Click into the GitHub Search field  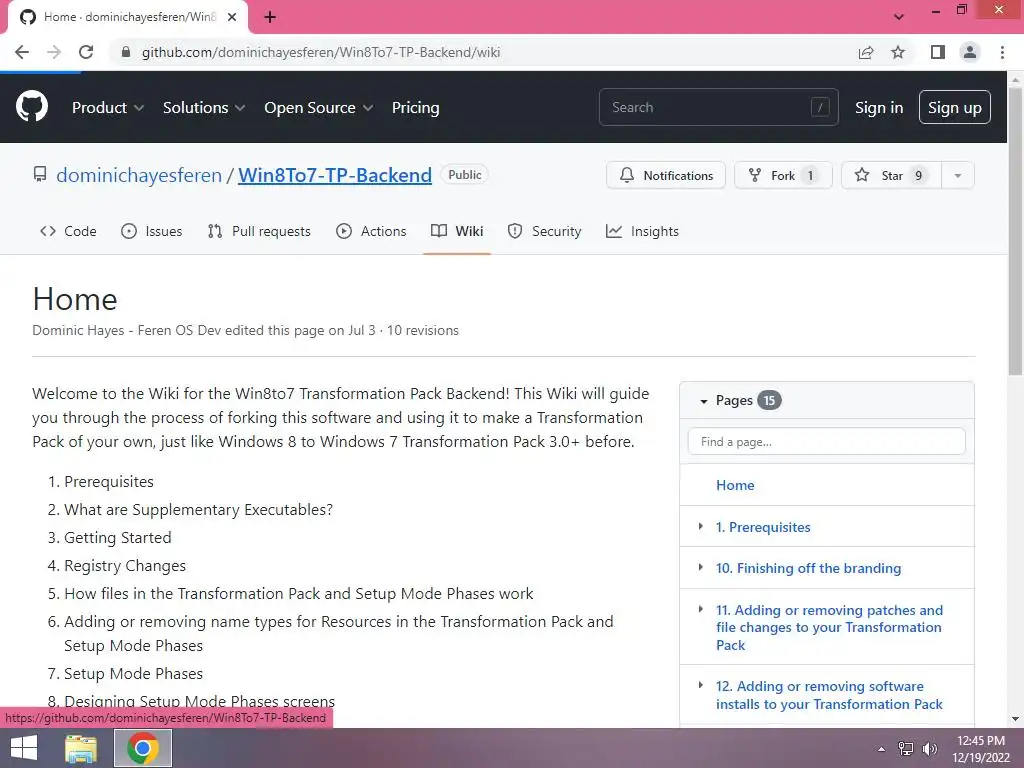pyautogui.click(x=718, y=107)
